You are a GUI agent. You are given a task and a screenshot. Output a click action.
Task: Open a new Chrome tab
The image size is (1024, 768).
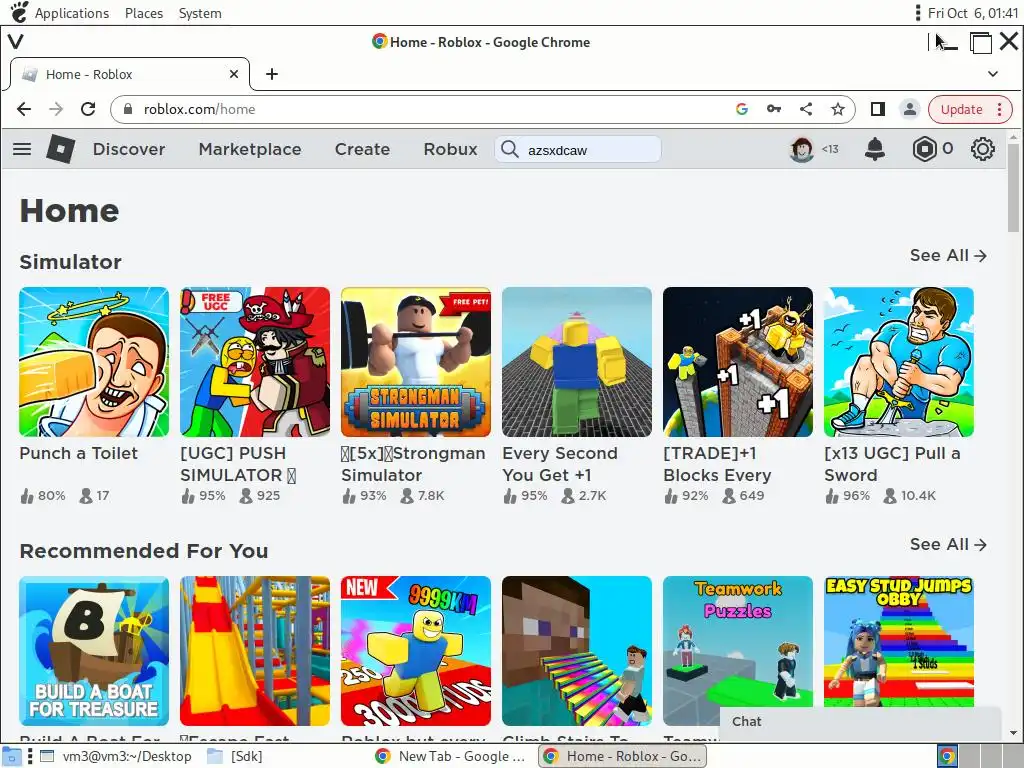[x=272, y=74]
